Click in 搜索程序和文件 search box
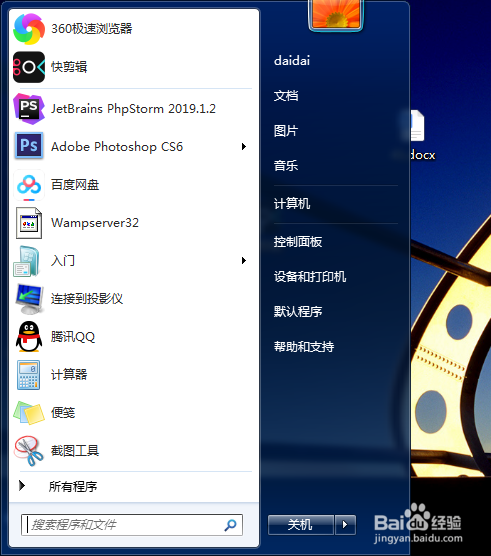The image size is (491, 556). (x=132, y=525)
